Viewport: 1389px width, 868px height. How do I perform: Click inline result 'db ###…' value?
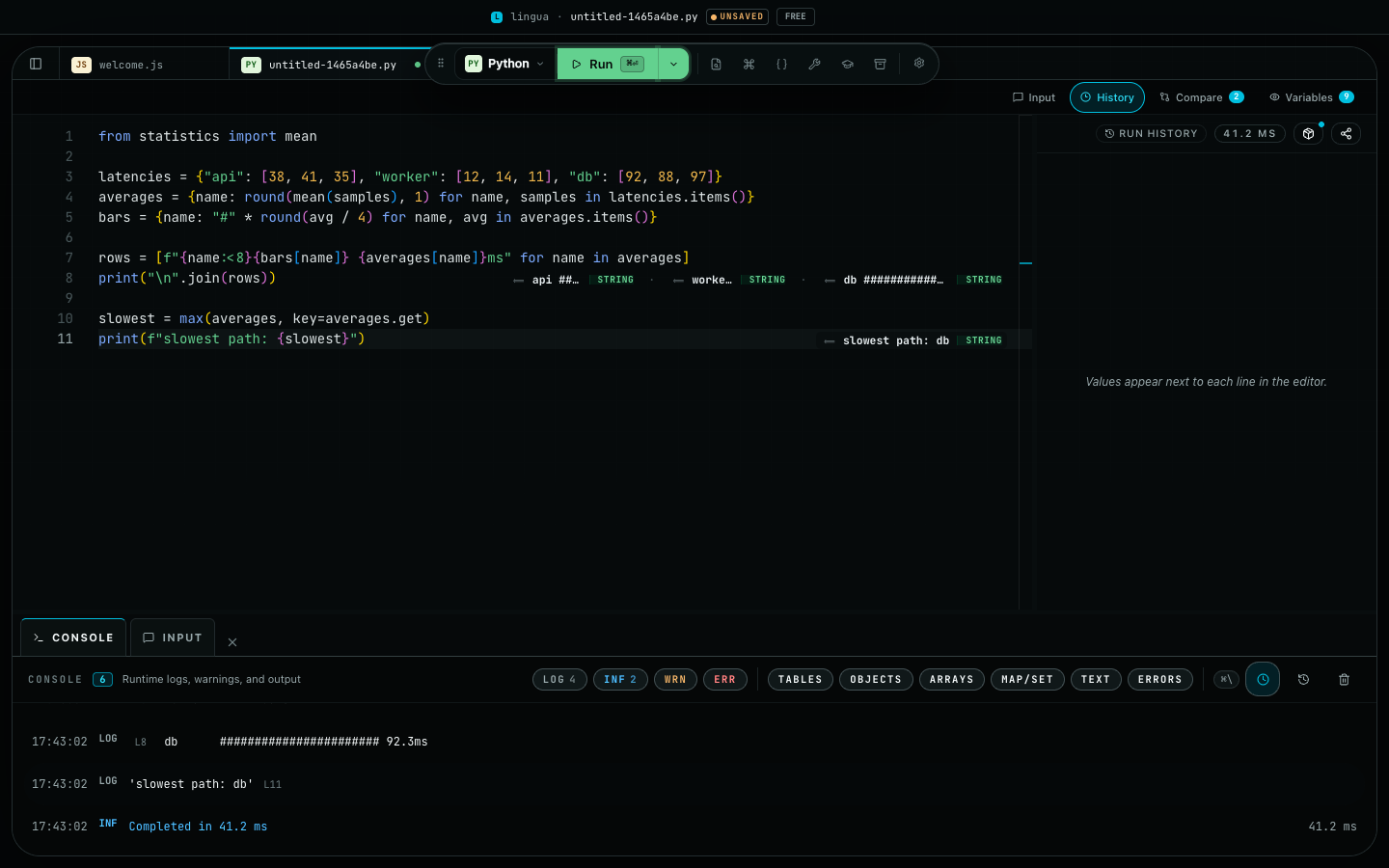(x=893, y=280)
